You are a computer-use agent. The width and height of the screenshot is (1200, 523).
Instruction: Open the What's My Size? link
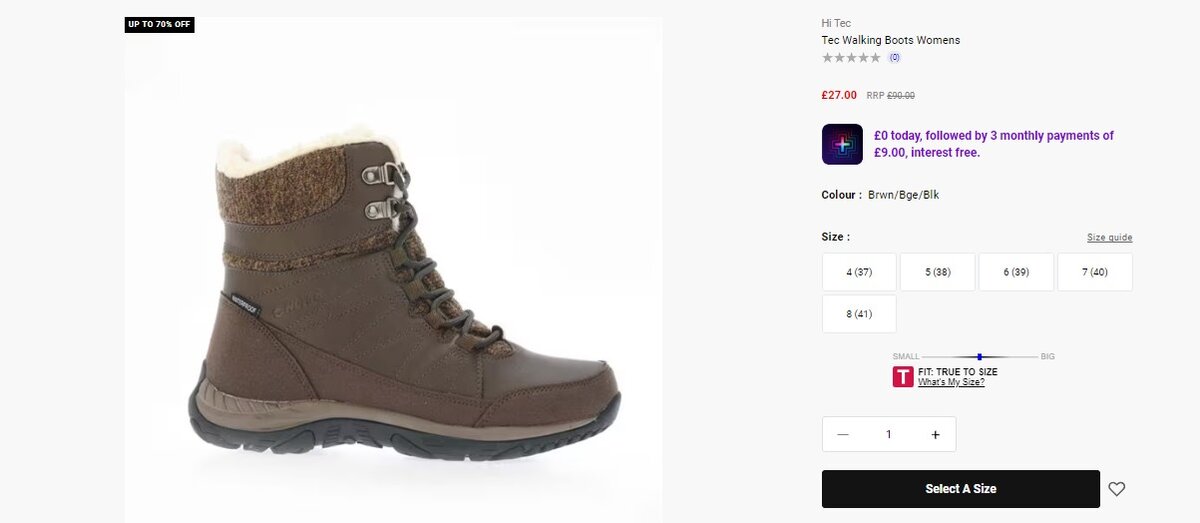click(951, 382)
